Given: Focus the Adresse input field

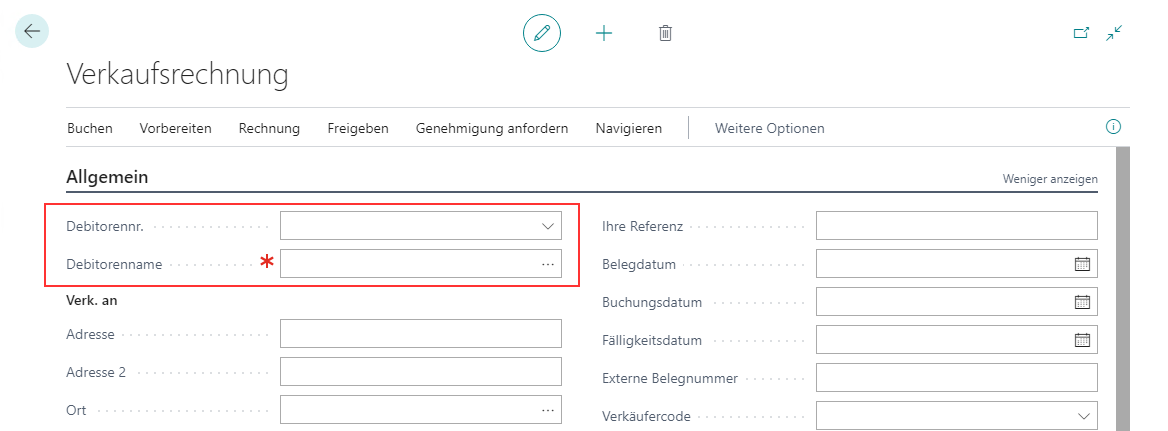Looking at the screenshot, I should [421, 333].
